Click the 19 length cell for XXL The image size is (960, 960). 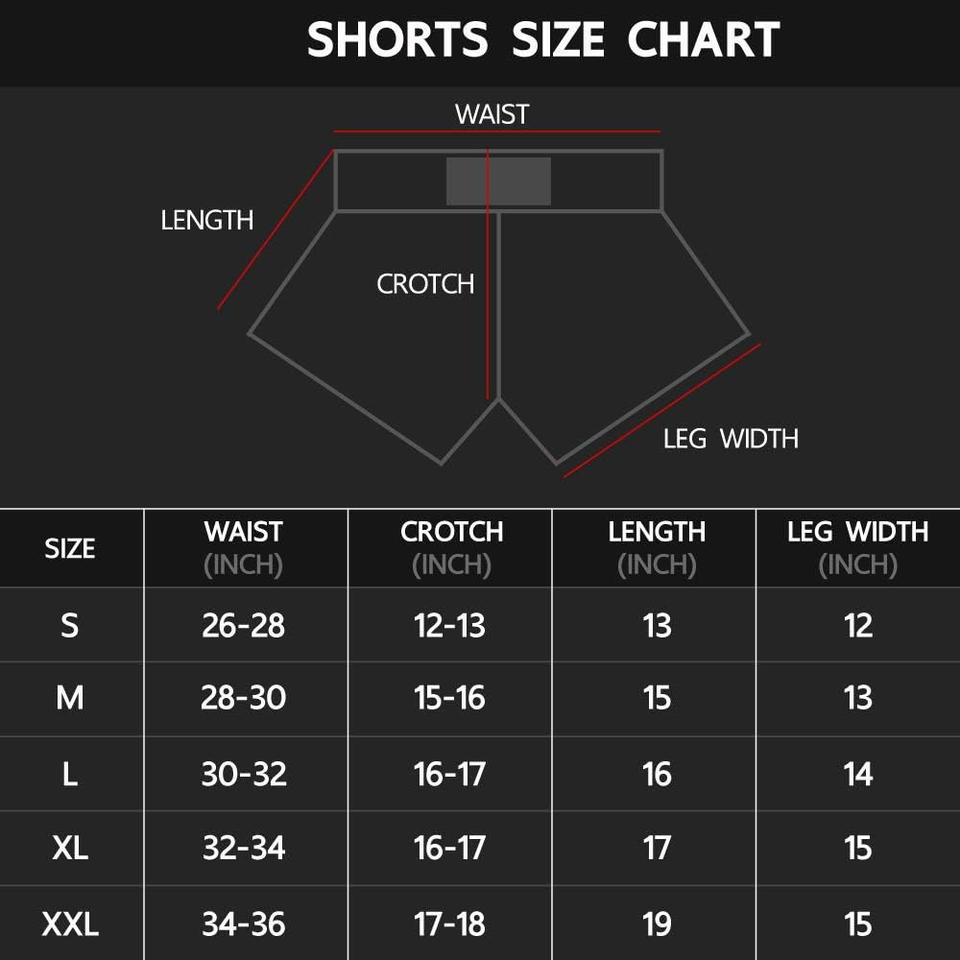pos(657,924)
